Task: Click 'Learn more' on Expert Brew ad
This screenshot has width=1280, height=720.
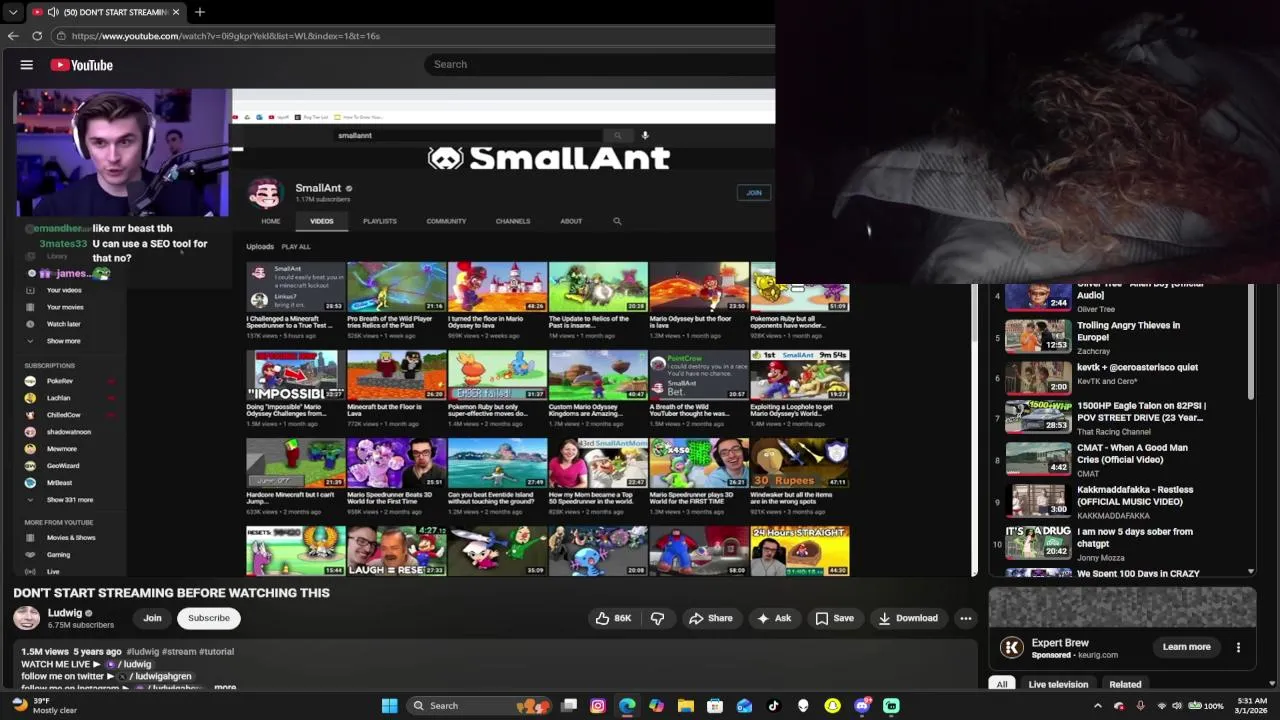Action: point(1186,647)
